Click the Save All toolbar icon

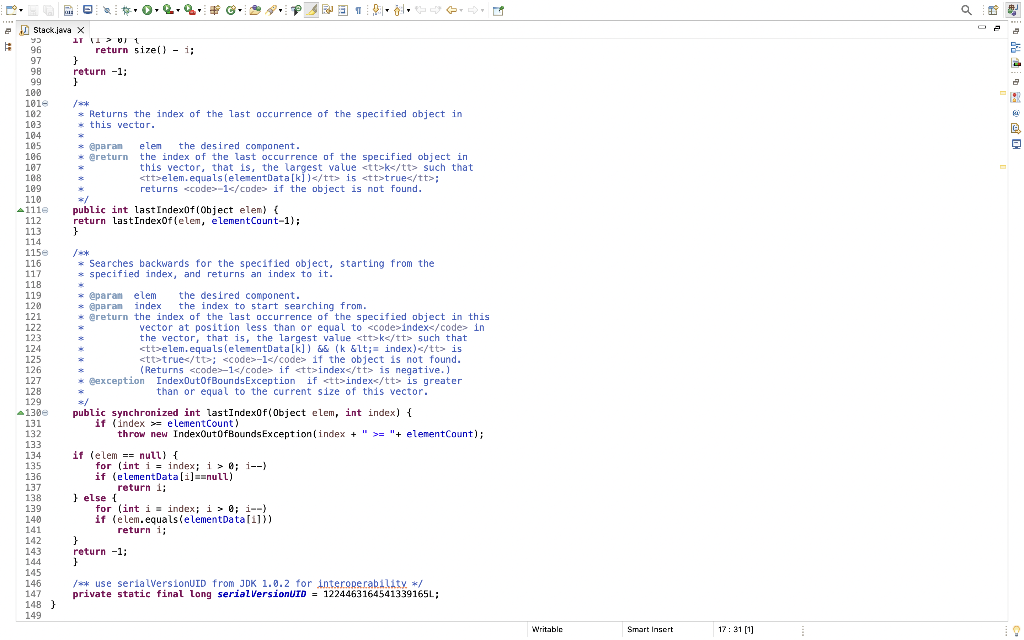coord(48,10)
